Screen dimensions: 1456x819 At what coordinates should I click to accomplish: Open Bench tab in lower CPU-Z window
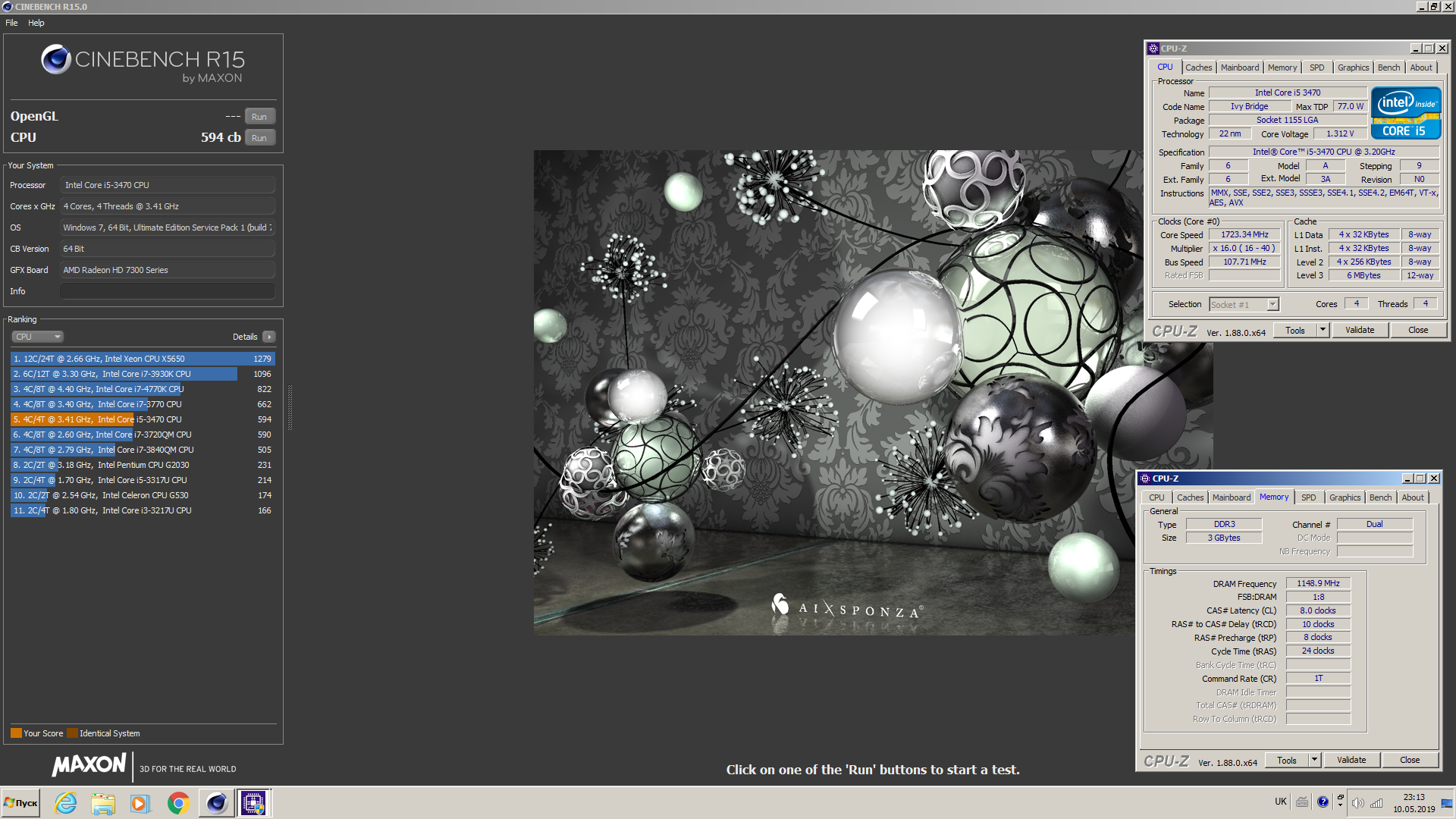tap(1381, 497)
